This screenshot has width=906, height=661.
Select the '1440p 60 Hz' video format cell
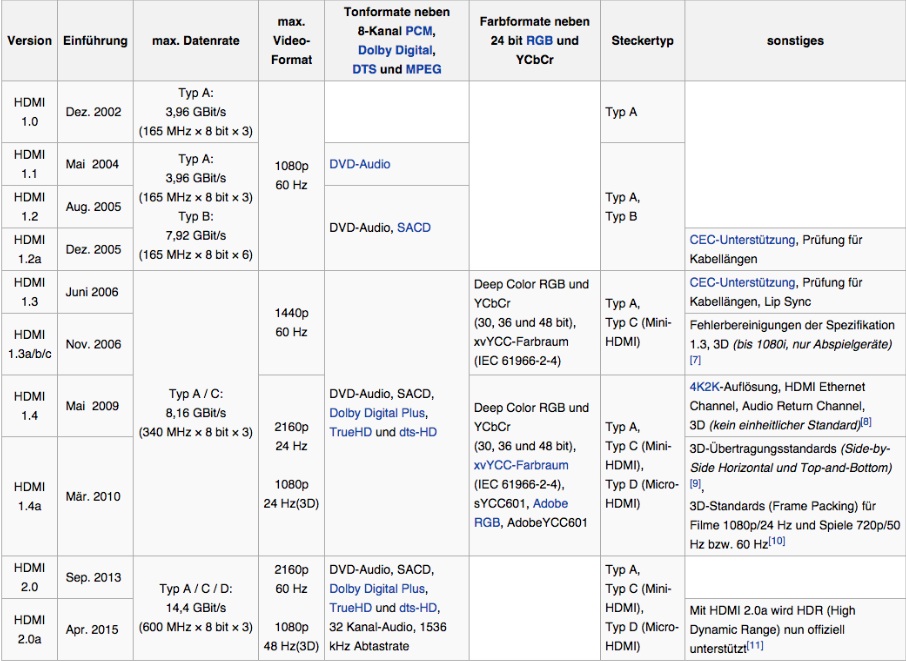click(x=291, y=322)
